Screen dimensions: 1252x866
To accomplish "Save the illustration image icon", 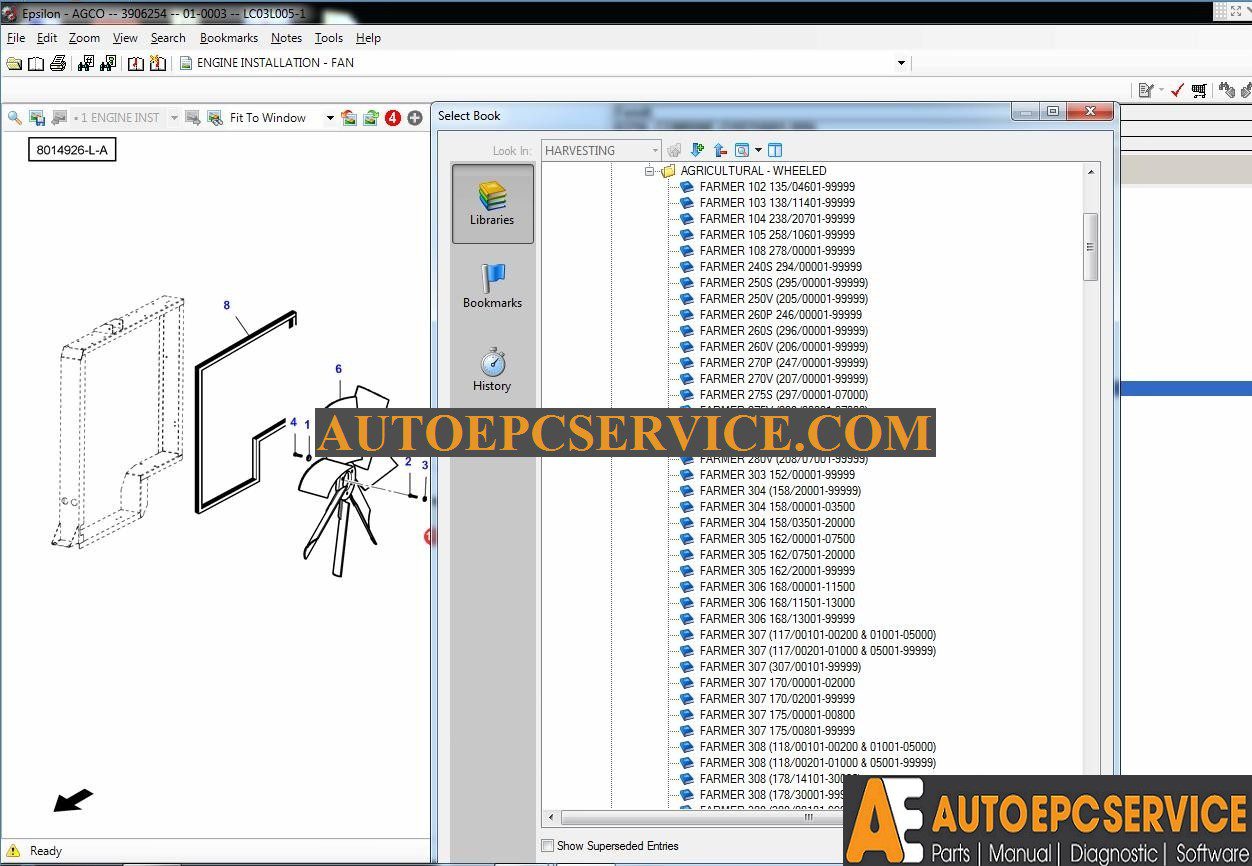I will [x=37, y=118].
